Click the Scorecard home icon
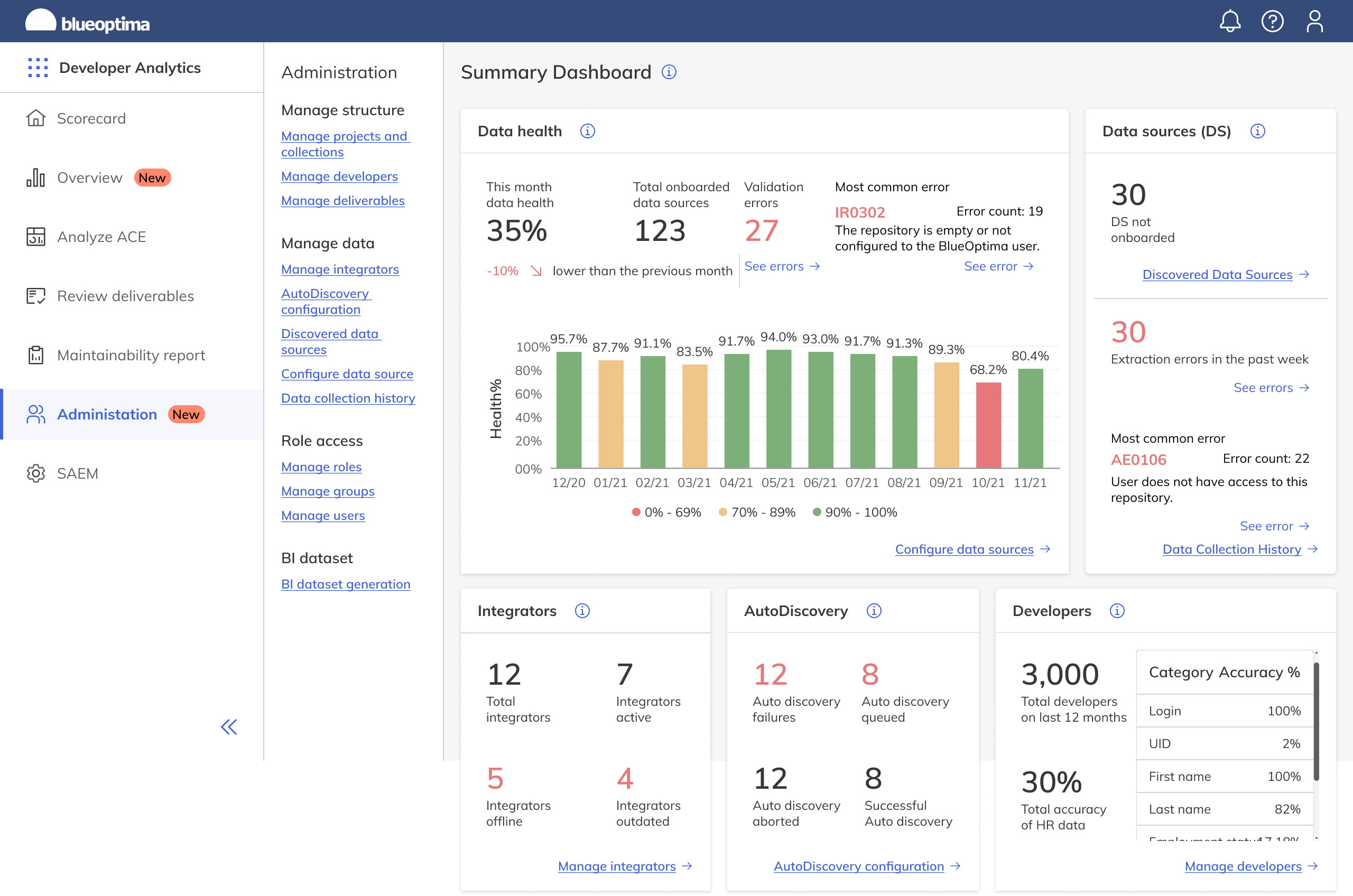Viewport: 1353px width, 896px height. [x=35, y=118]
